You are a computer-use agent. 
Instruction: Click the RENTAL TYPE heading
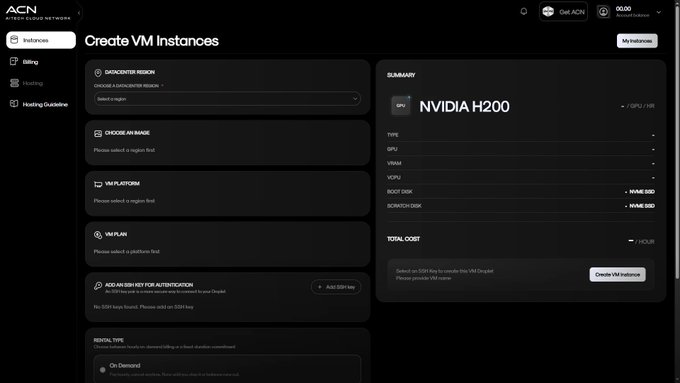(x=108, y=340)
